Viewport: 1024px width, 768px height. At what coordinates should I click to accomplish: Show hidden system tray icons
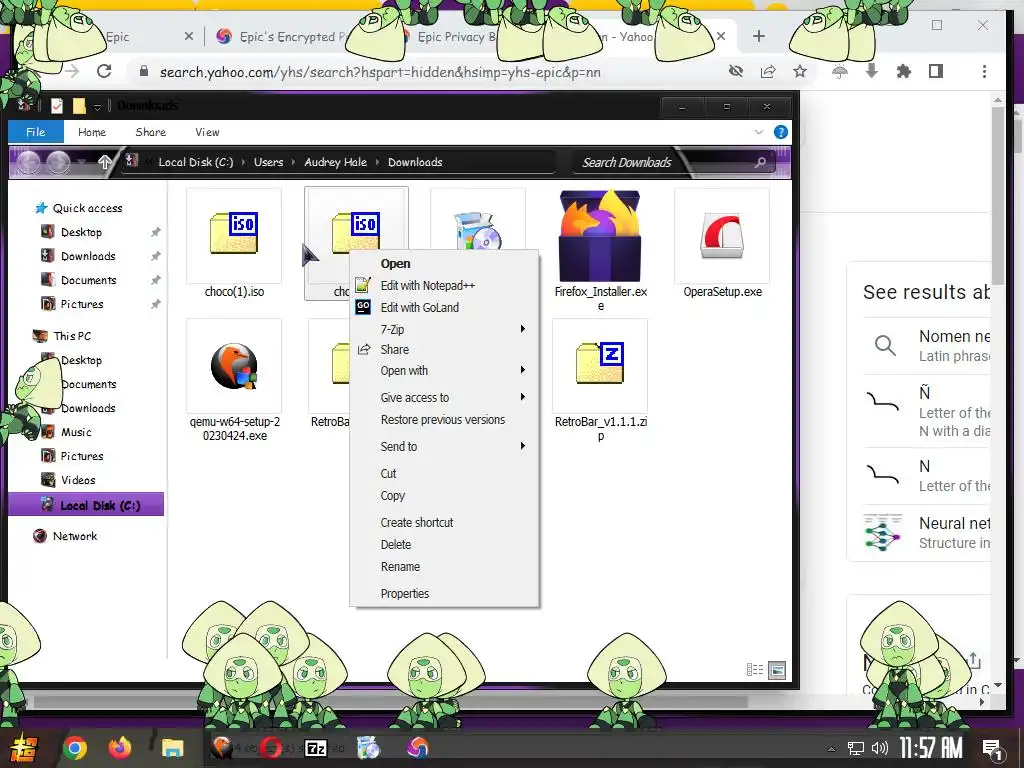831,749
